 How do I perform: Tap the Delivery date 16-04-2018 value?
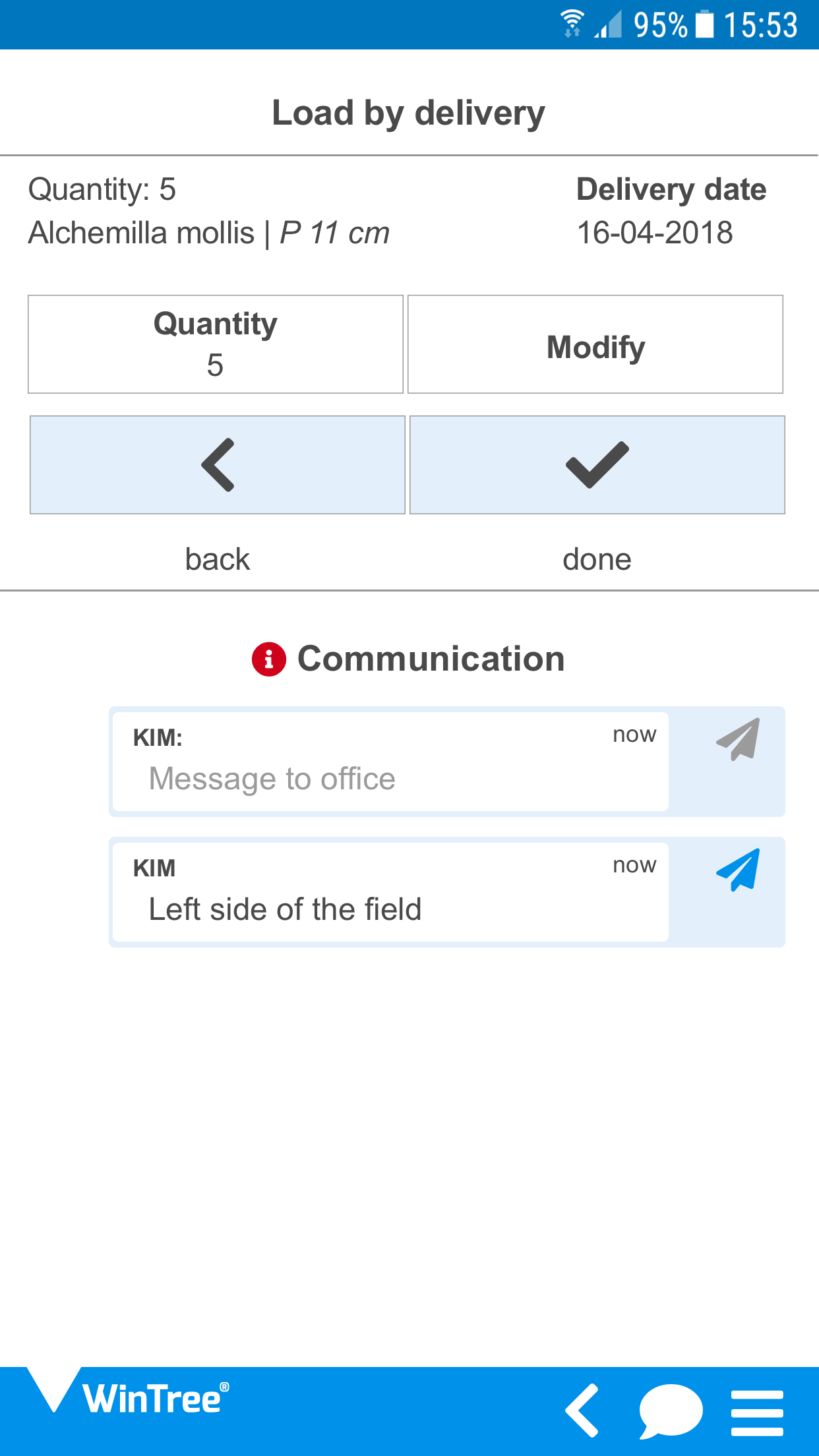point(655,233)
